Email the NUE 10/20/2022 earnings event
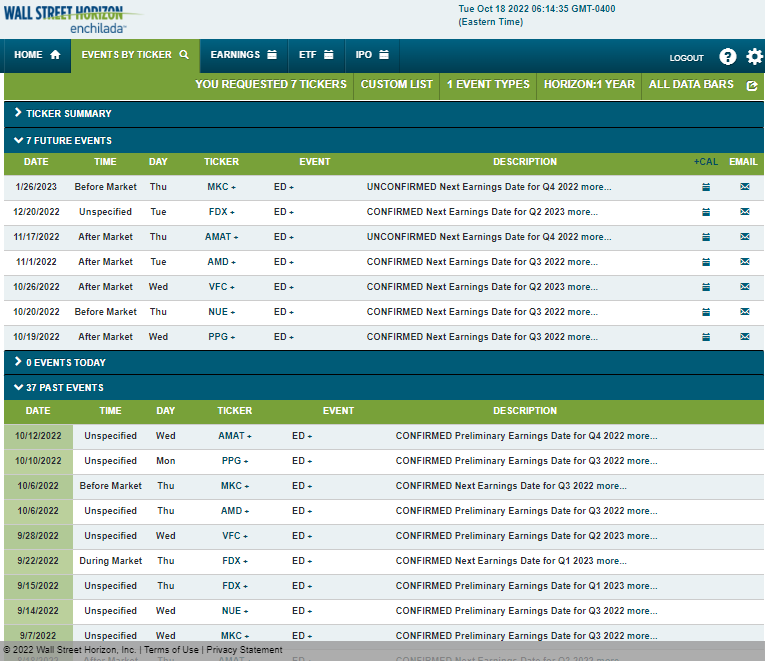 (745, 311)
